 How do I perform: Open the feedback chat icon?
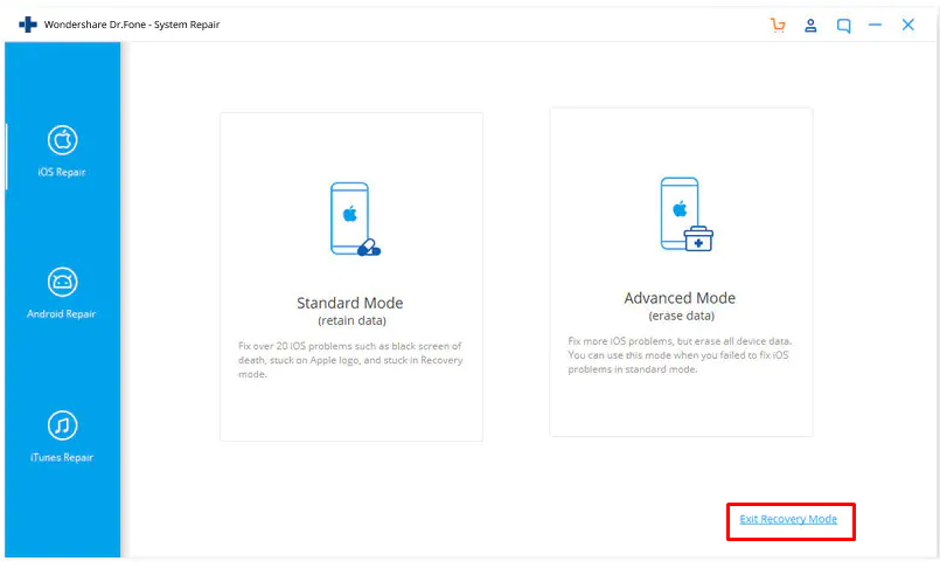(x=844, y=26)
